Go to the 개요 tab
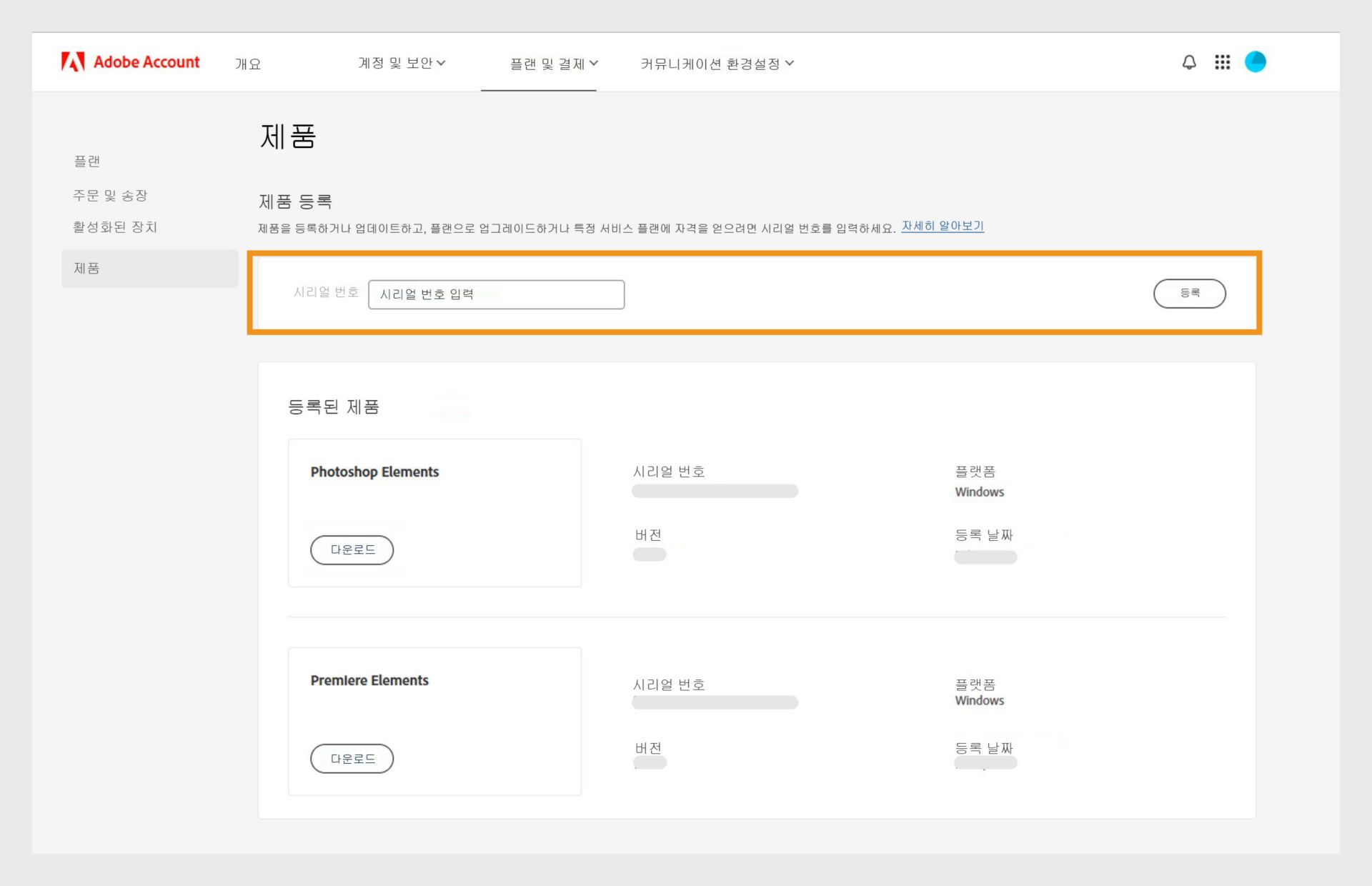The width and height of the screenshot is (1372, 886). click(x=248, y=64)
